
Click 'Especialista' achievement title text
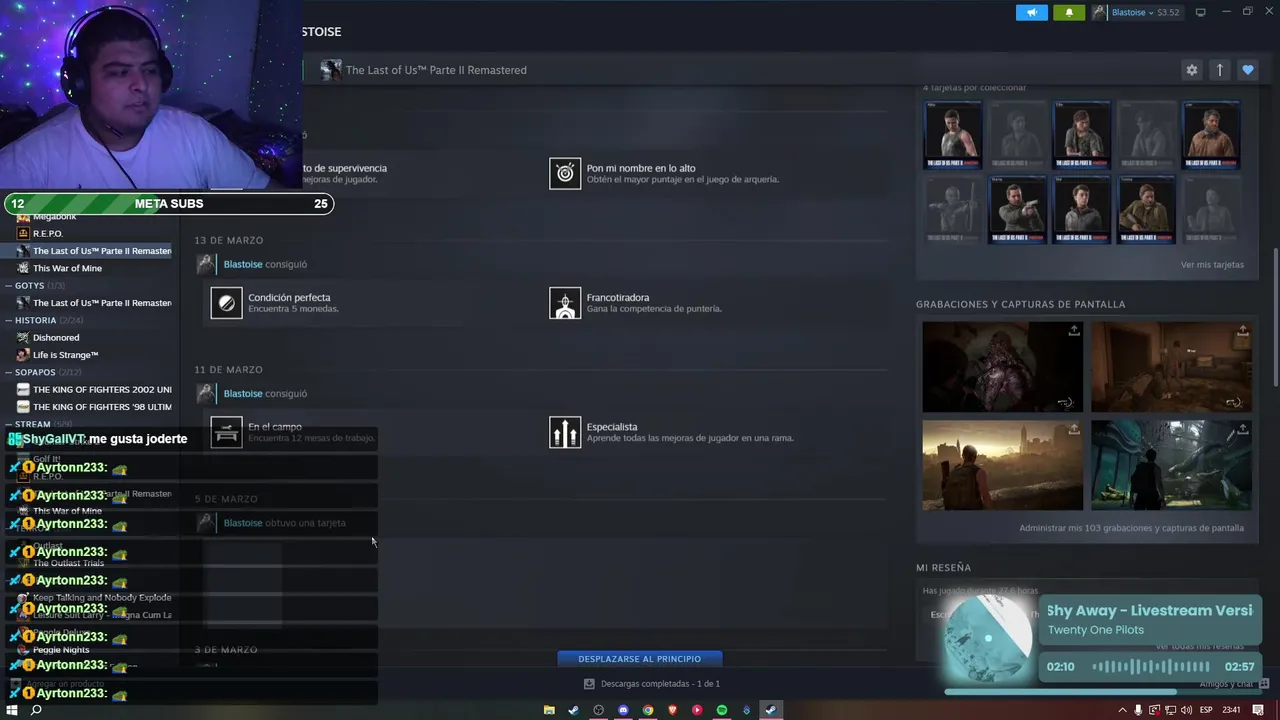point(612,427)
